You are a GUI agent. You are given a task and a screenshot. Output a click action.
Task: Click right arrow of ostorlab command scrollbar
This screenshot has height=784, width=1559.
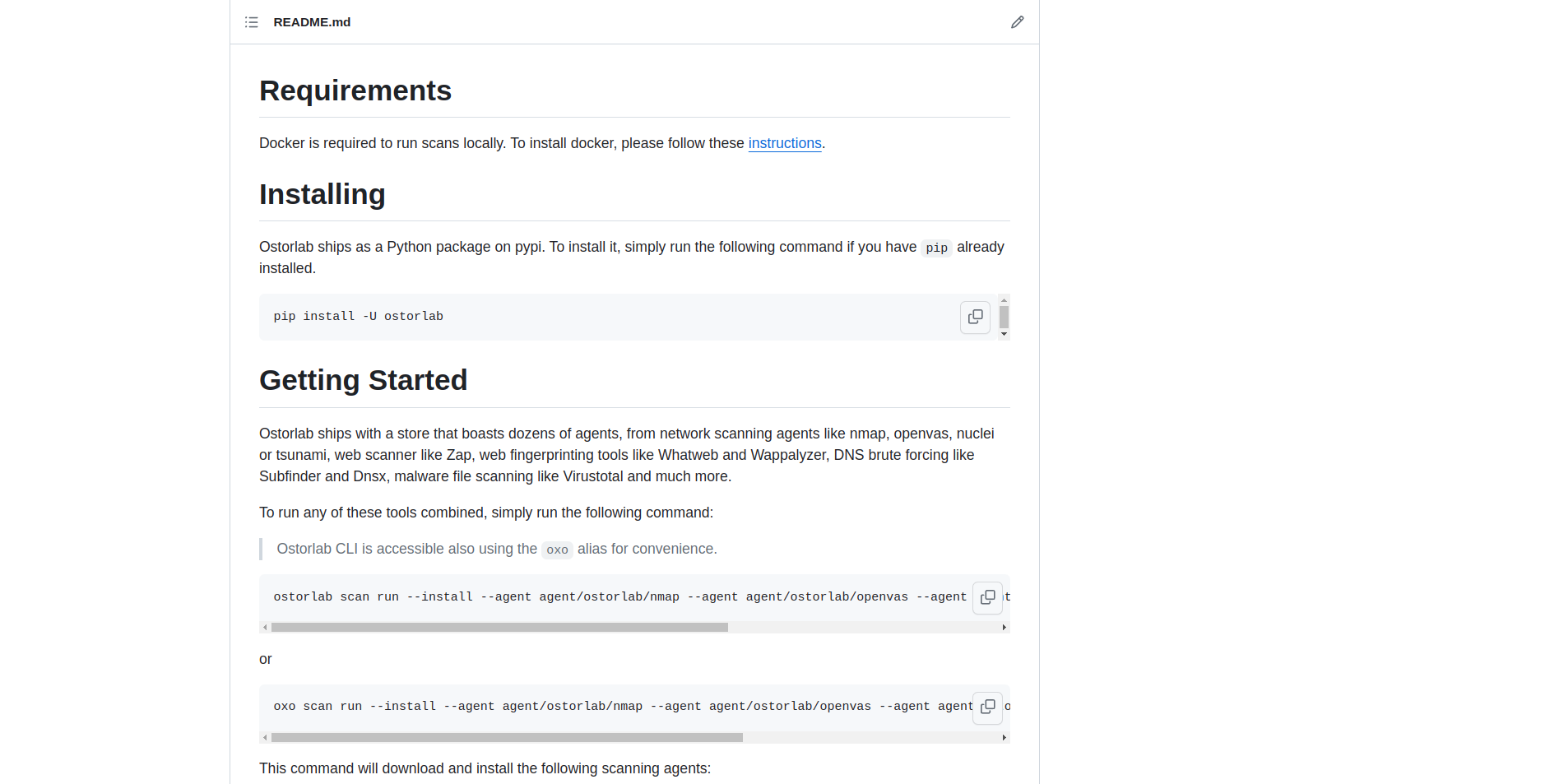[x=1005, y=628]
